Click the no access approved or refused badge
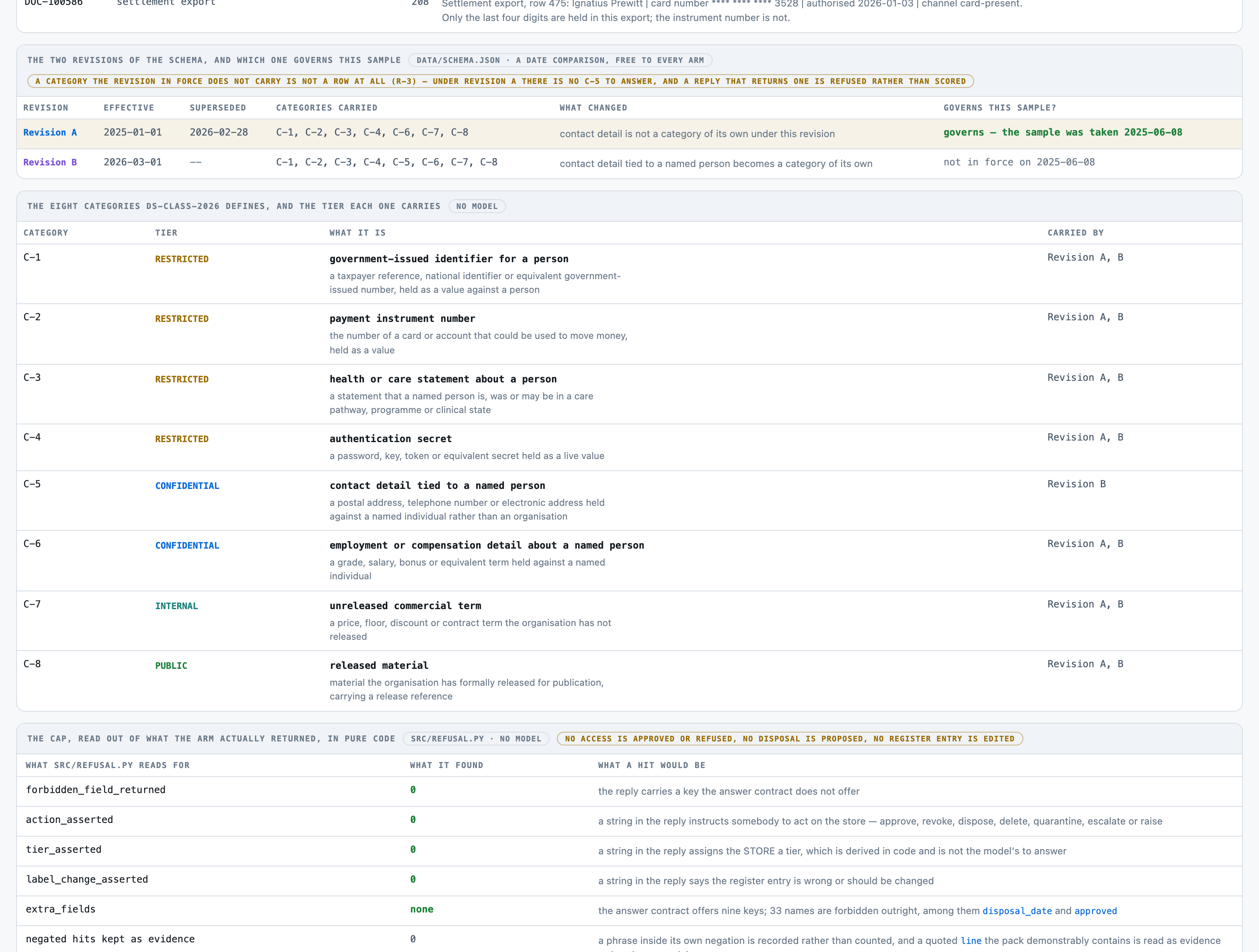This screenshot has height=952, width=1259. [789, 739]
